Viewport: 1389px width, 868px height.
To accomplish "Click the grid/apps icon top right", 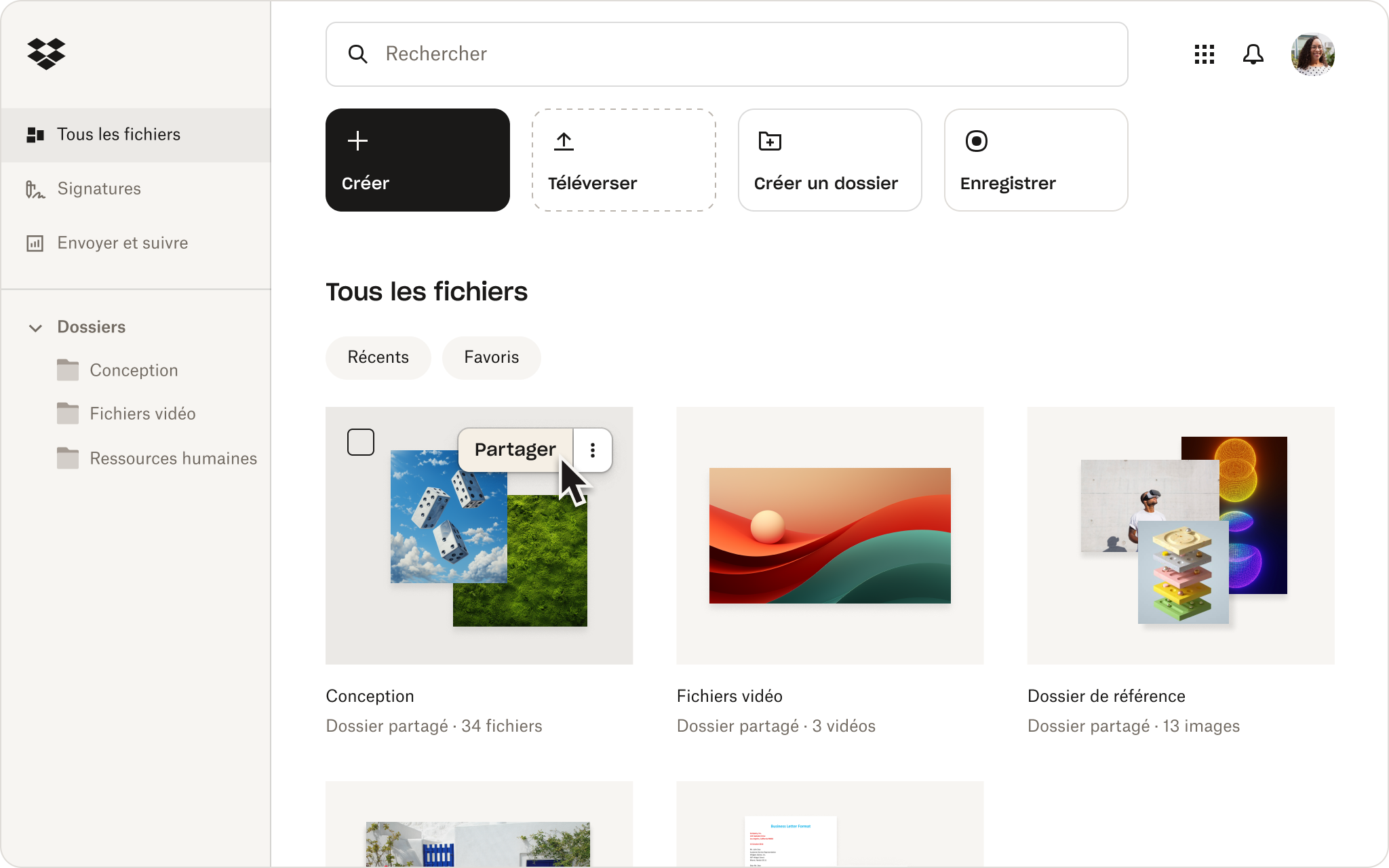I will pos(1204,54).
